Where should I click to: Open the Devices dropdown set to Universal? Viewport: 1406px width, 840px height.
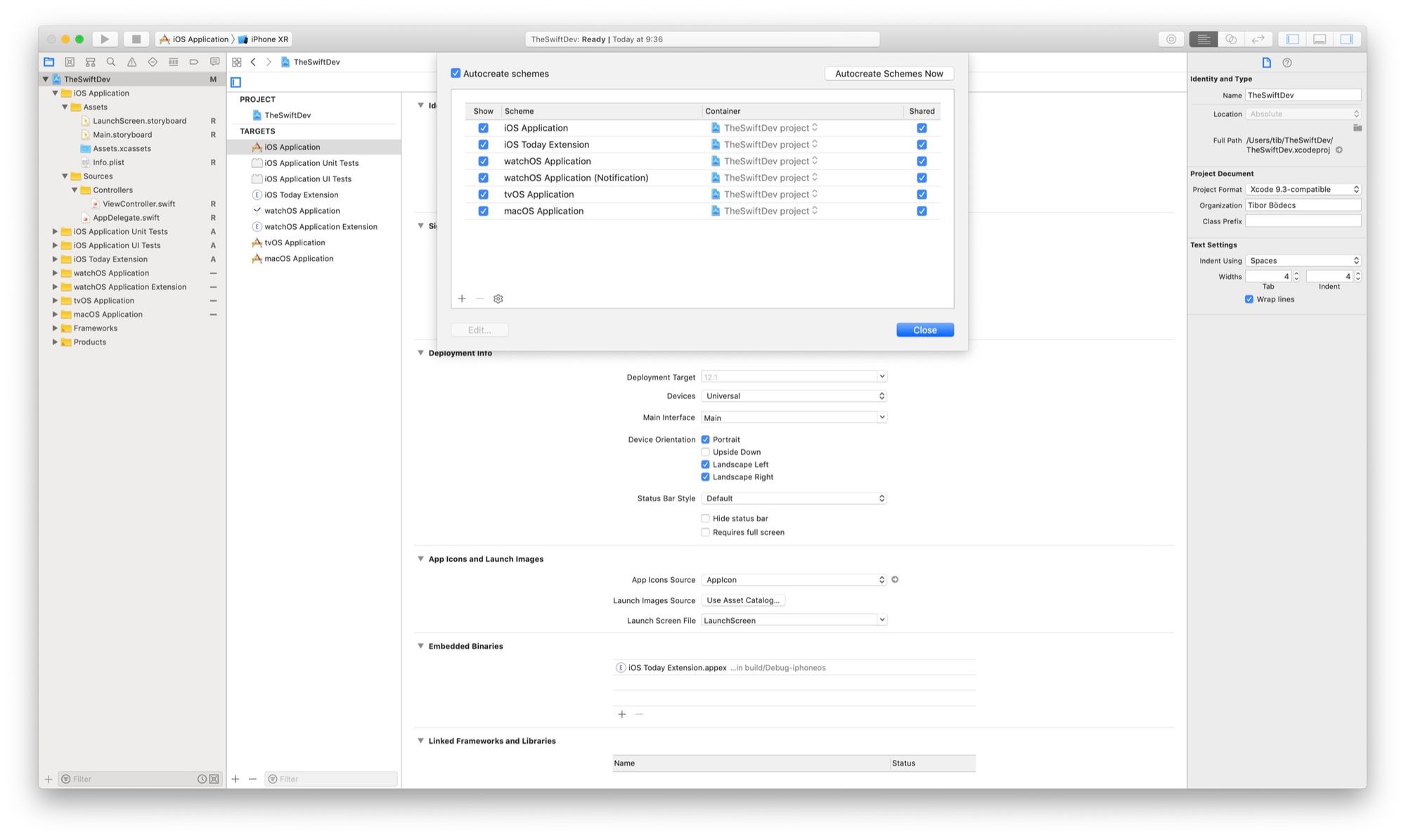(794, 396)
